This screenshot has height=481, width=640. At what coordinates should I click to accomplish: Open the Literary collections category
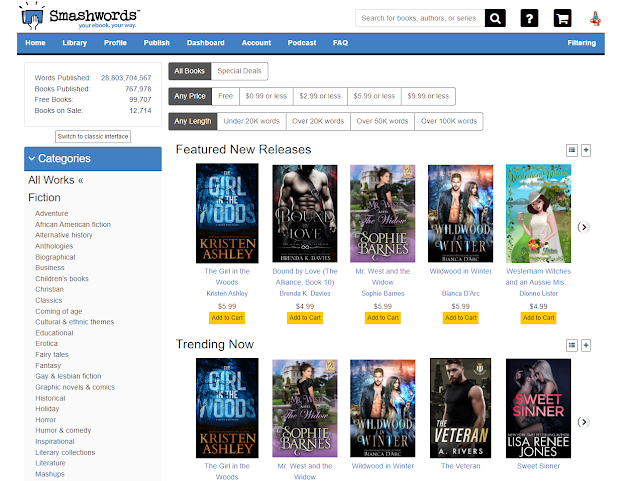click(x=65, y=452)
